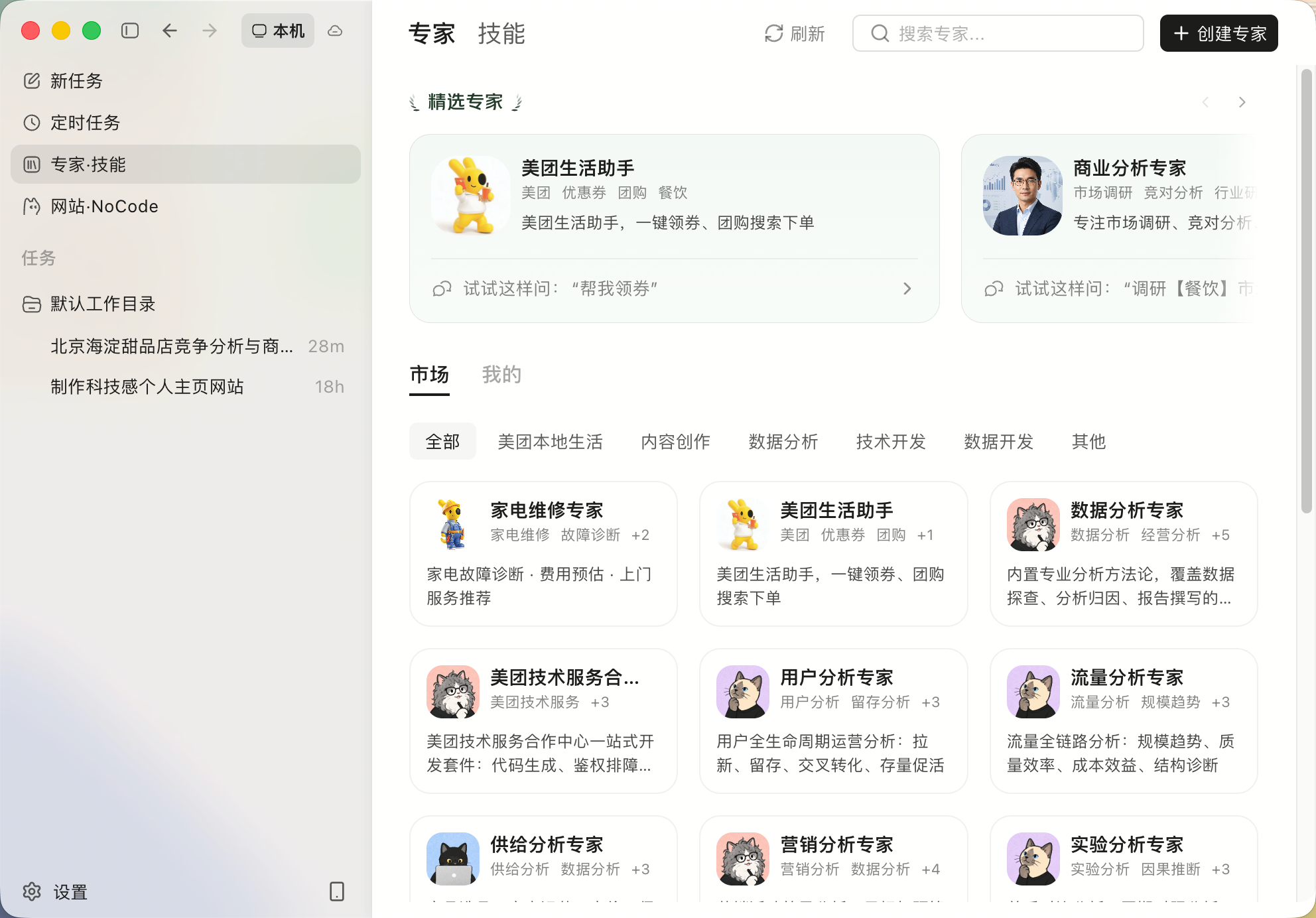Open the 默认工作目录 folder
This screenshot has height=918, width=1316.
[x=186, y=304]
